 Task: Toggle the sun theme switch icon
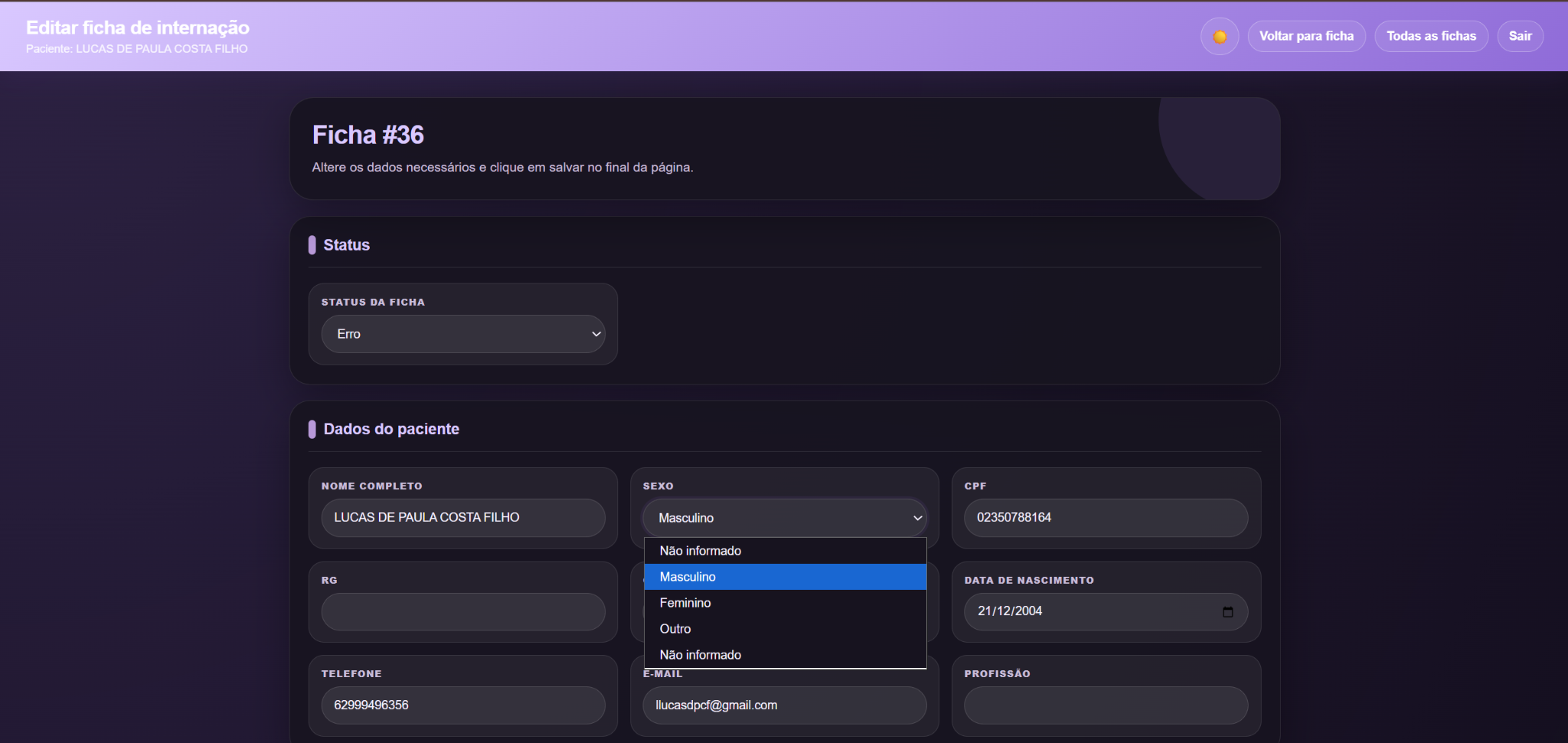click(1220, 36)
